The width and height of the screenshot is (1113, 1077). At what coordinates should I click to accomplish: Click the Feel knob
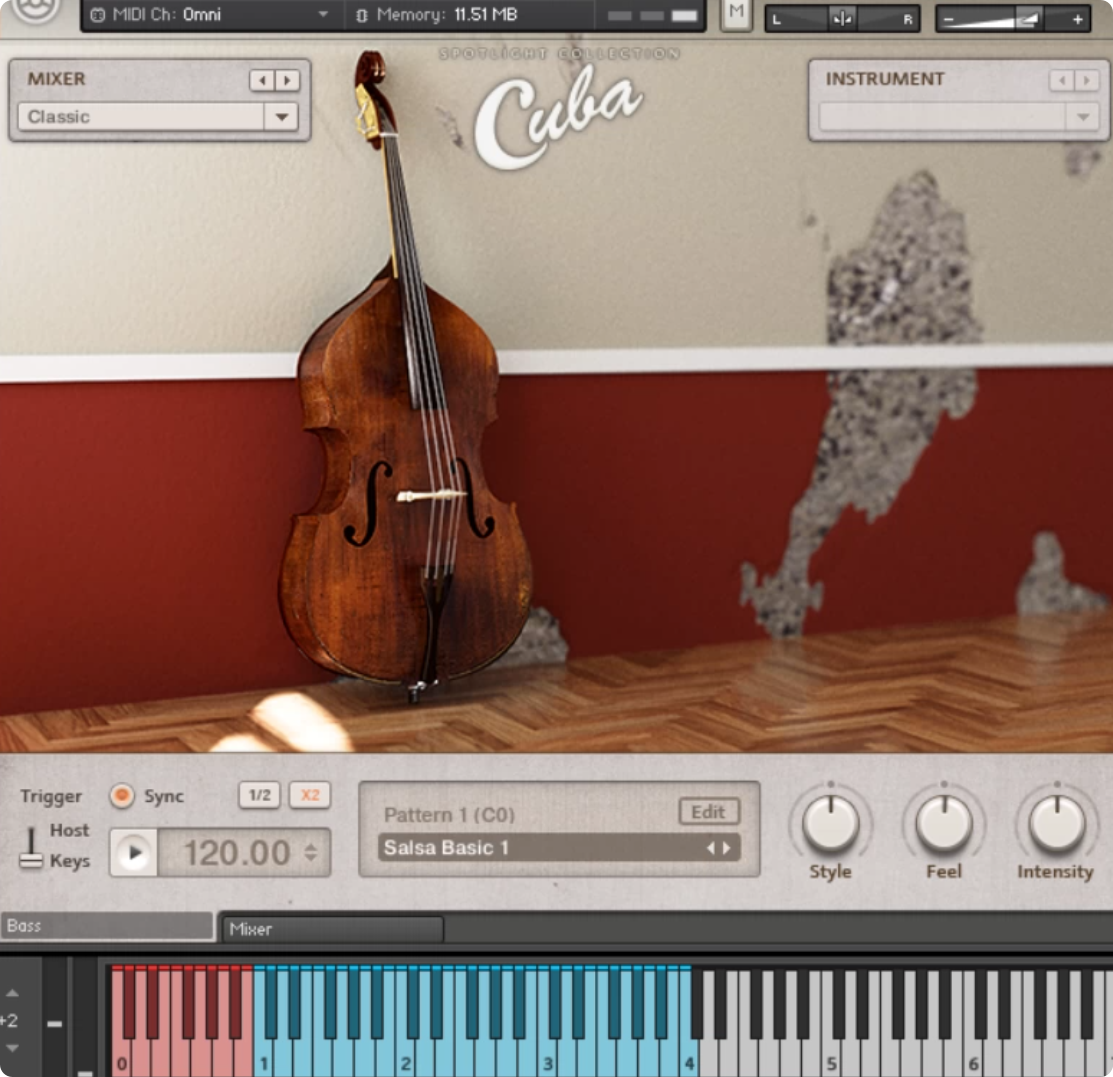click(944, 824)
